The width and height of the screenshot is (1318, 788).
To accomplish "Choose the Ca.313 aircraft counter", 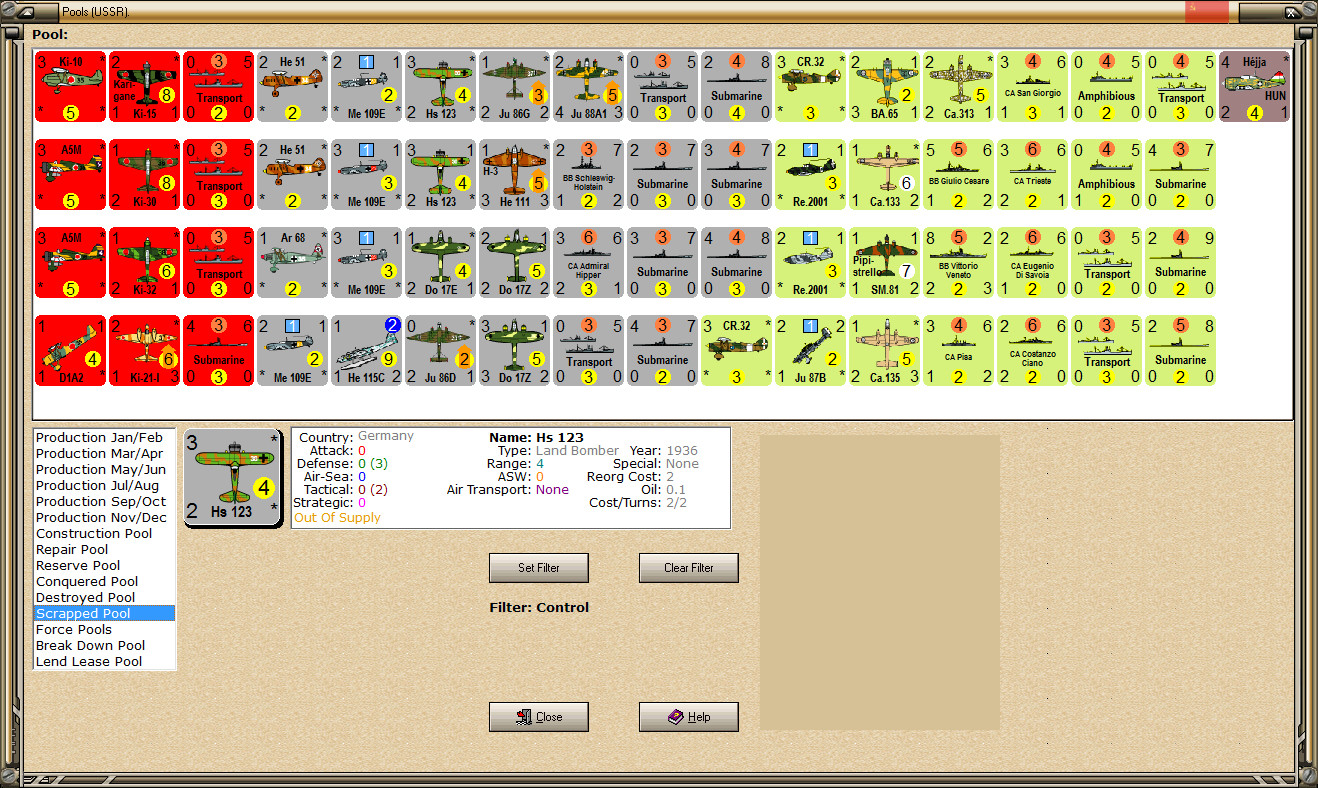I will click(958, 87).
